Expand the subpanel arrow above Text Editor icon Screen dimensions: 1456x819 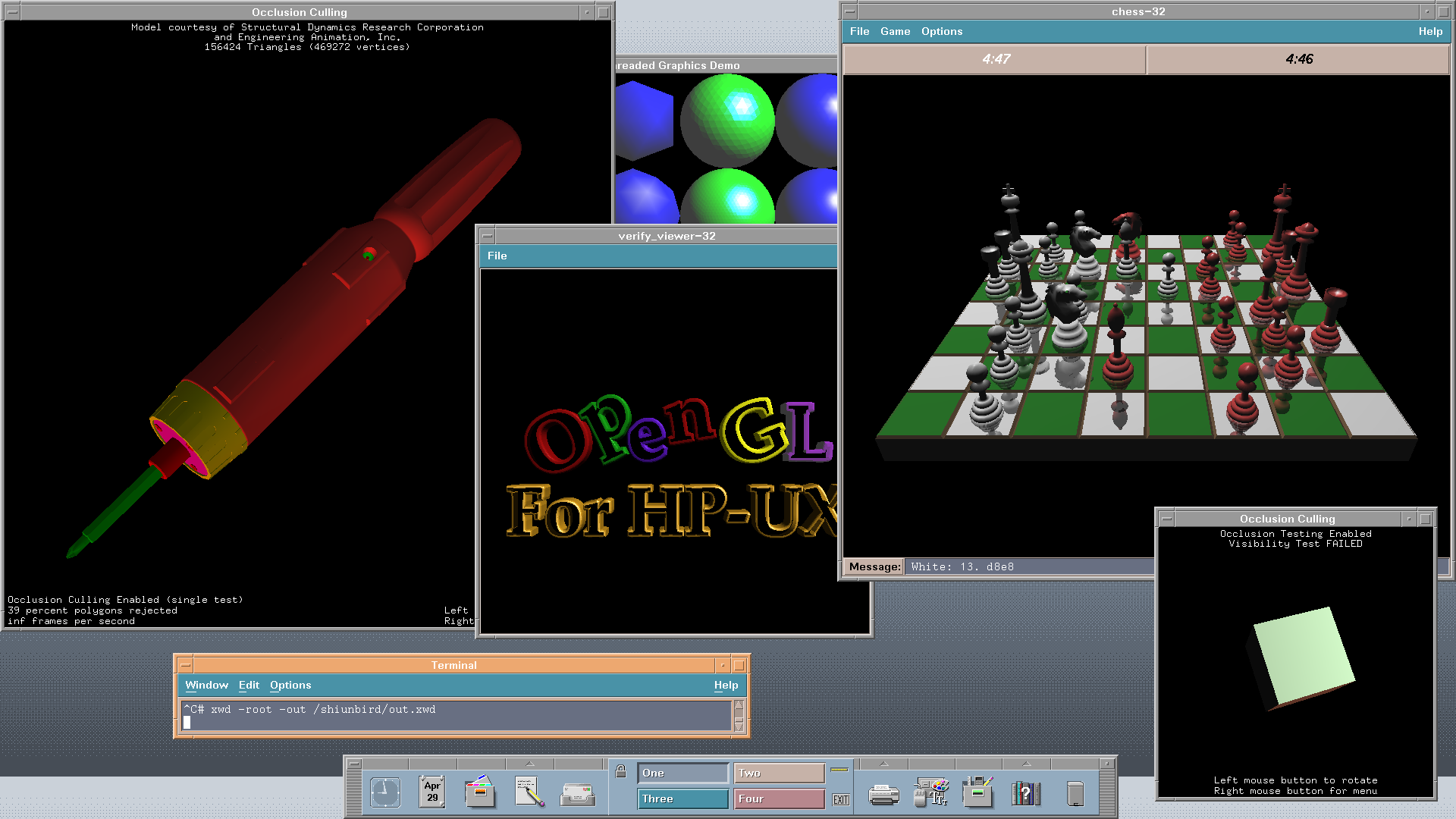[x=530, y=764]
